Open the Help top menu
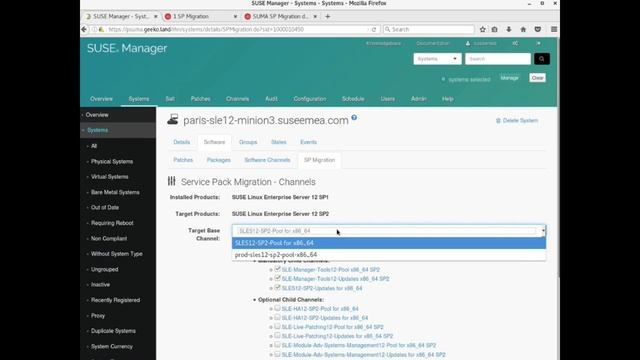Image resolution: width=640 pixels, height=360 pixels. coord(447,99)
